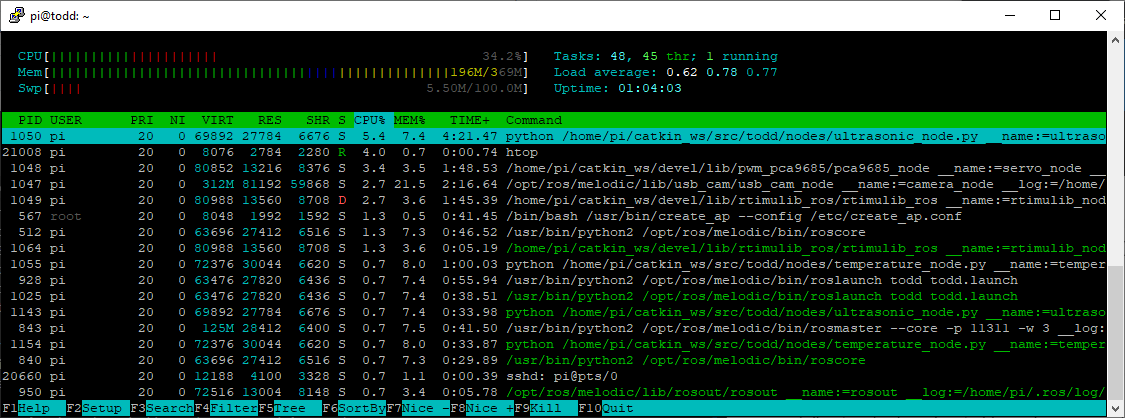Click the Load average values

tap(722, 72)
